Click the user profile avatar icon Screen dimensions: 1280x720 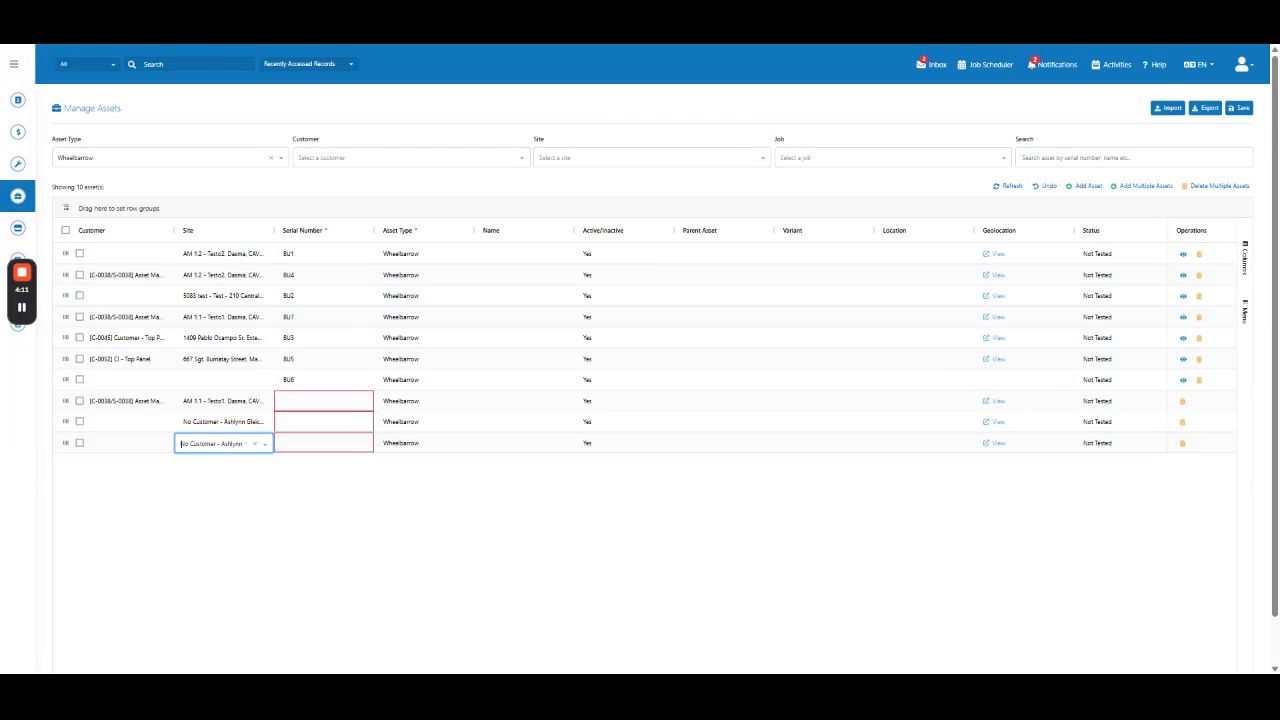tap(1241, 64)
